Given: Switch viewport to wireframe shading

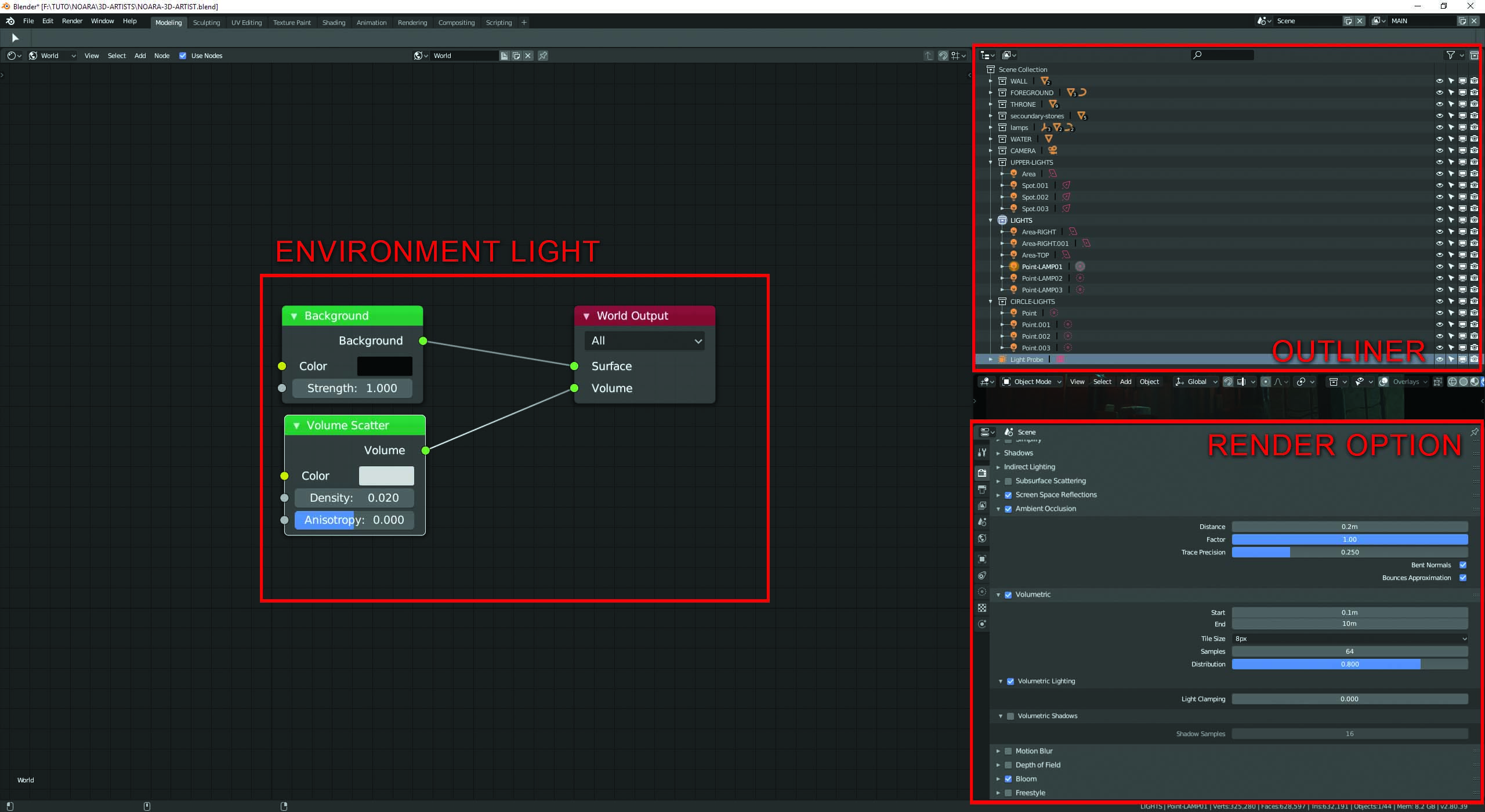Looking at the screenshot, I should (1453, 382).
